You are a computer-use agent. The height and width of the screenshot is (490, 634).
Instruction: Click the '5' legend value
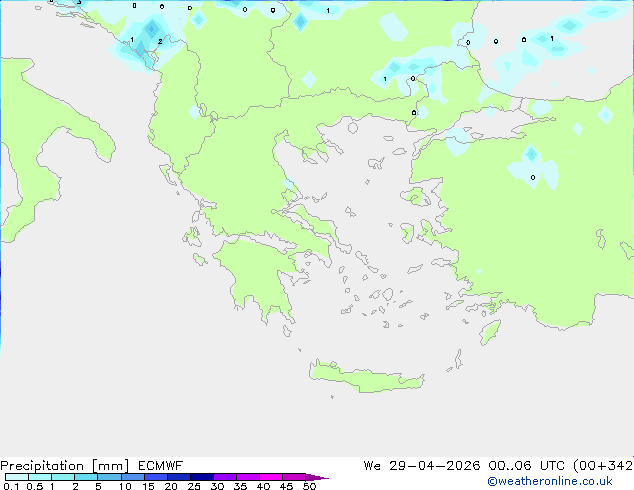coord(98,486)
